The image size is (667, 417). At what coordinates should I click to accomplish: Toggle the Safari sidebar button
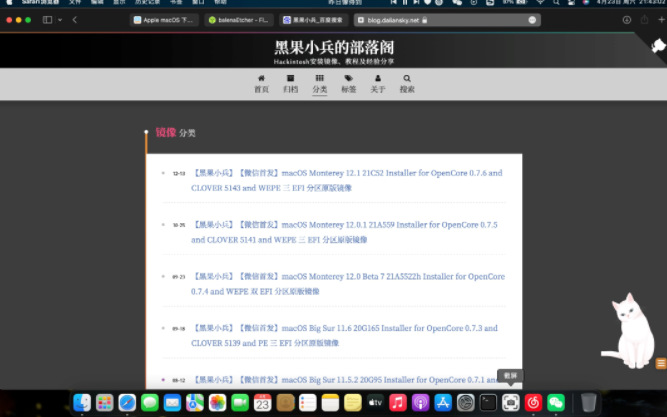click(47, 20)
